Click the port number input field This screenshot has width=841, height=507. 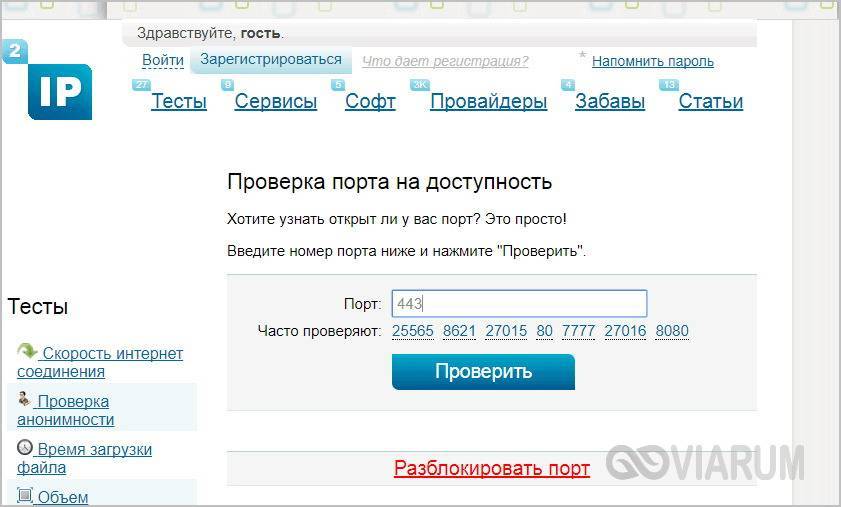(519, 303)
